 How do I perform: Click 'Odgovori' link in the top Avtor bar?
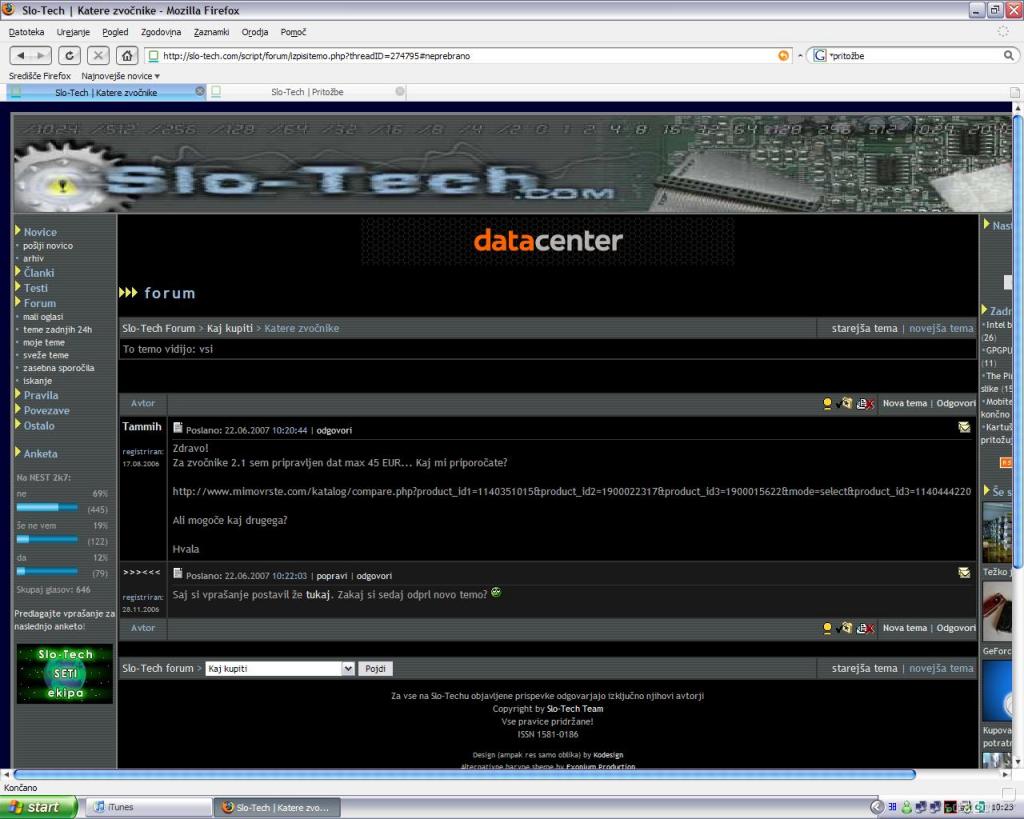click(955, 404)
